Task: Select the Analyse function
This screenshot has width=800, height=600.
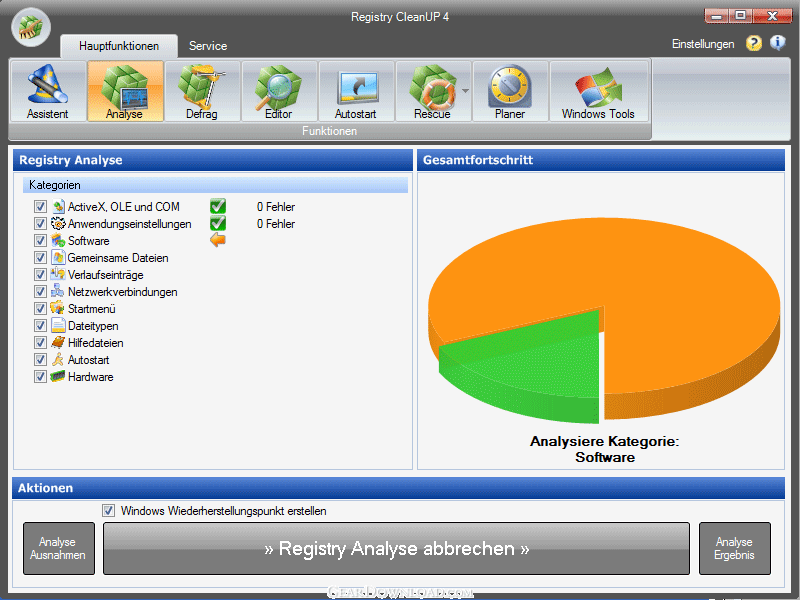Action: point(125,91)
